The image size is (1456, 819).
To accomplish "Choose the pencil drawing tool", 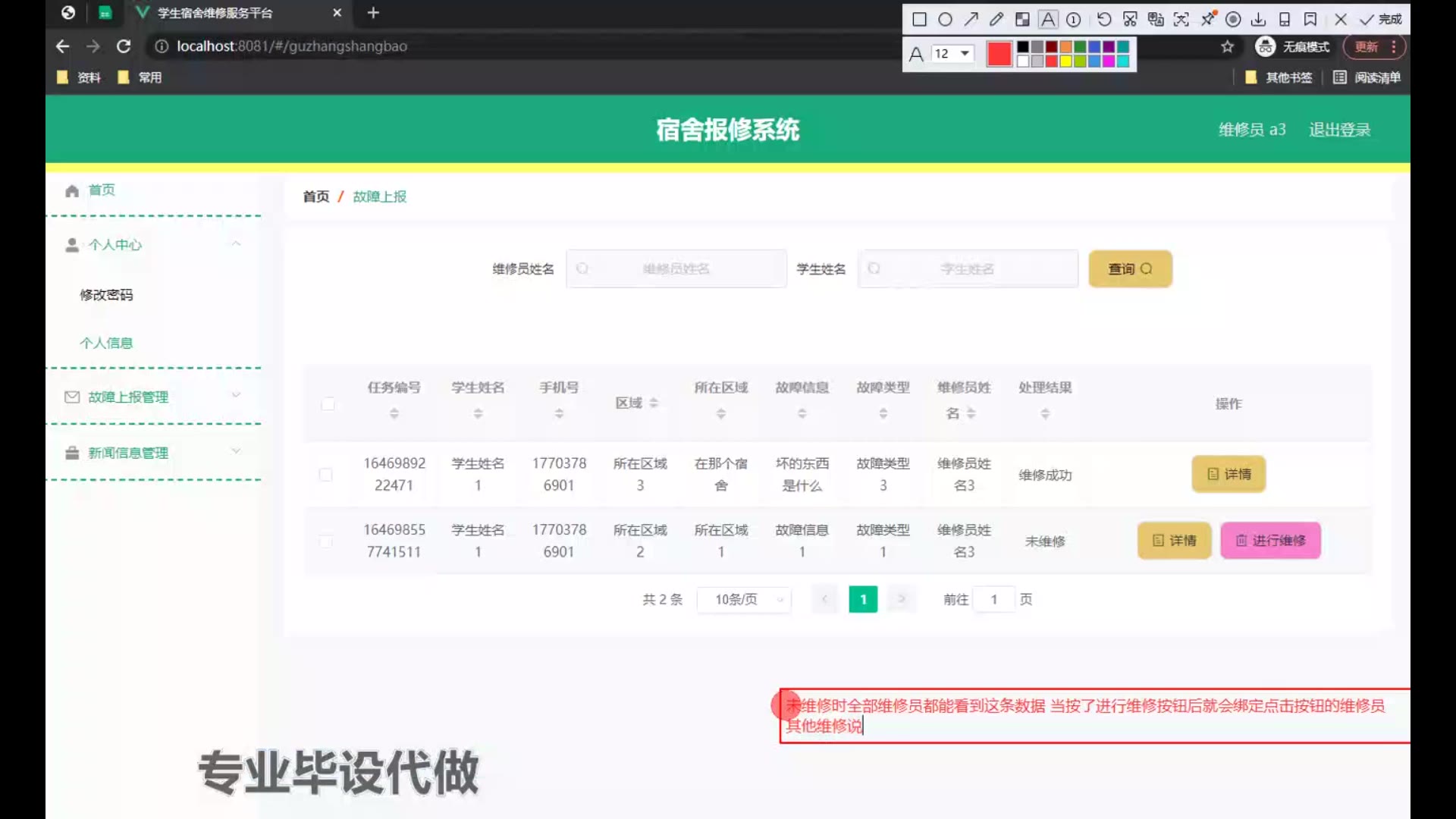I will pyautogui.click(x=996, y=20).
